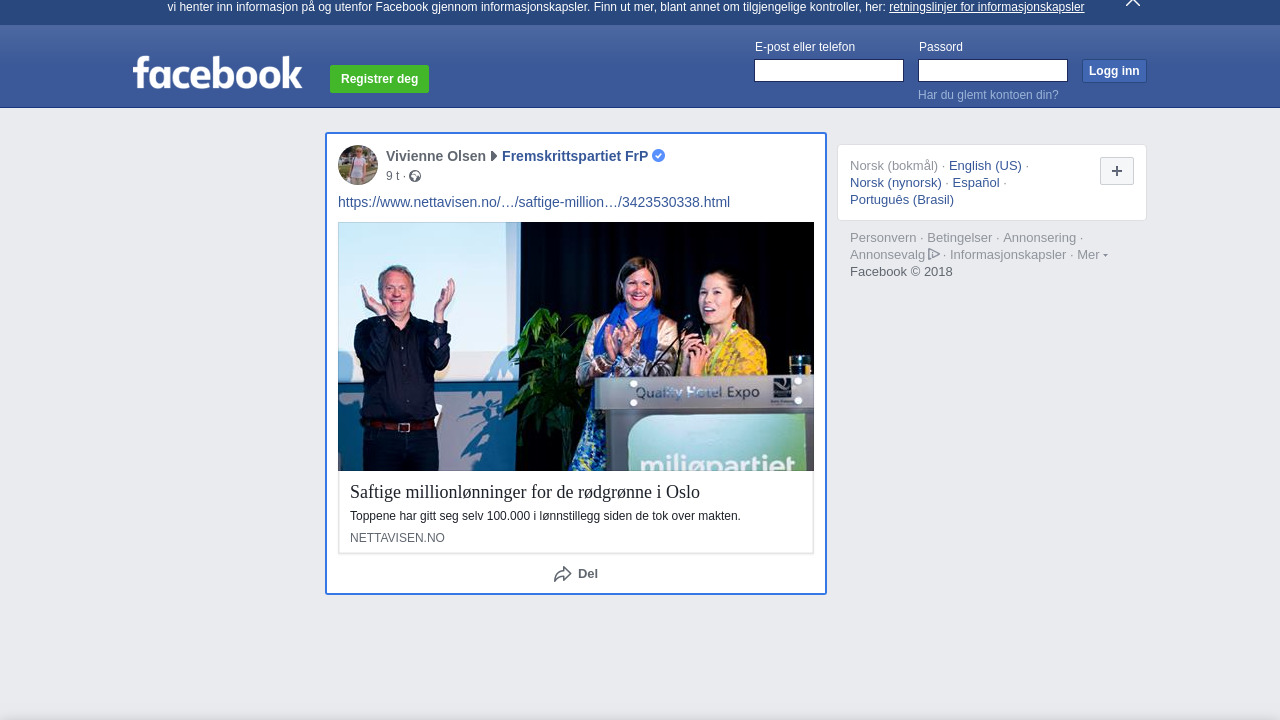
Task: Expand the Mer footer dropdown
Action: (1092, 255)
